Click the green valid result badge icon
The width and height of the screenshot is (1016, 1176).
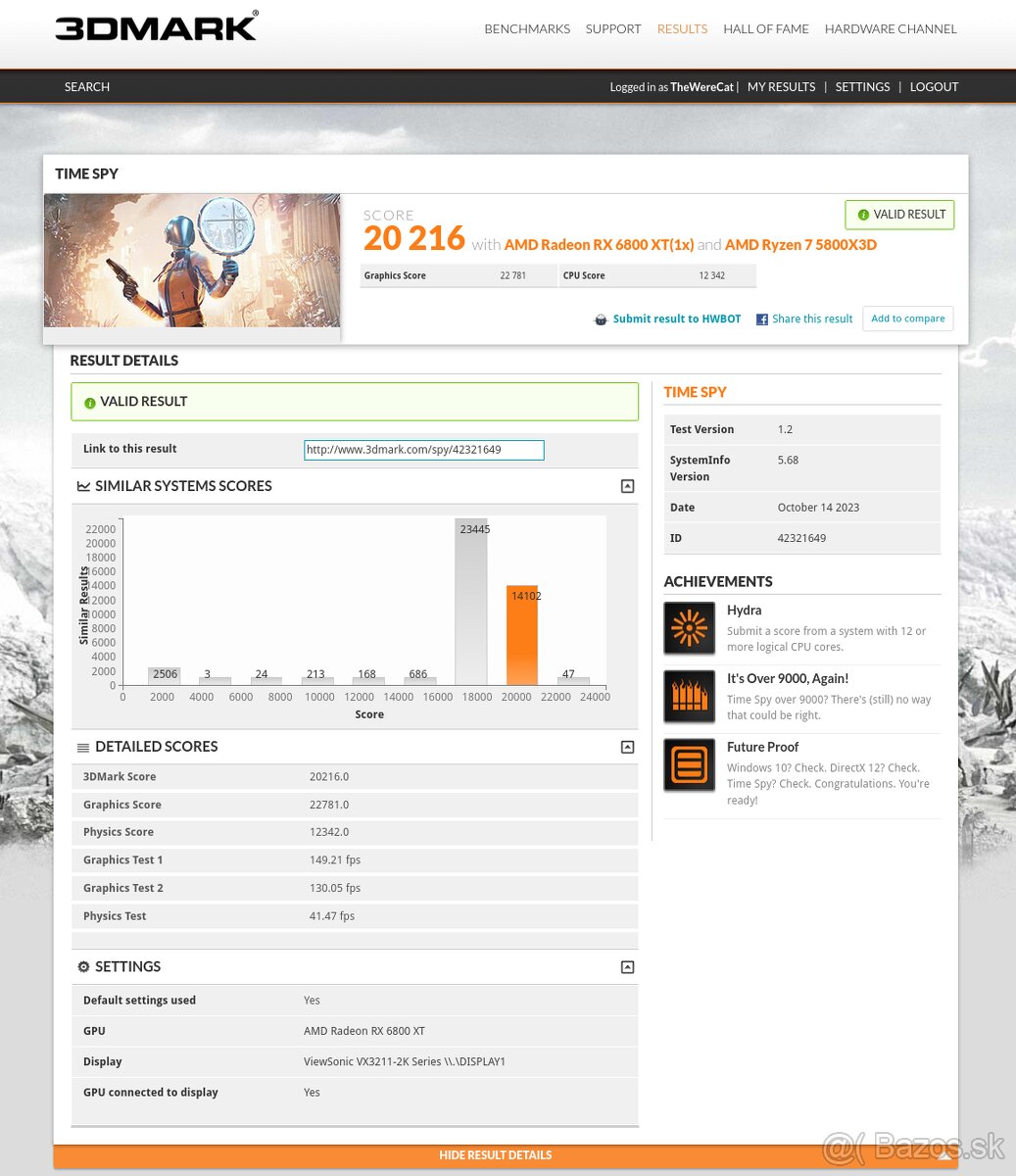(863, 215)
